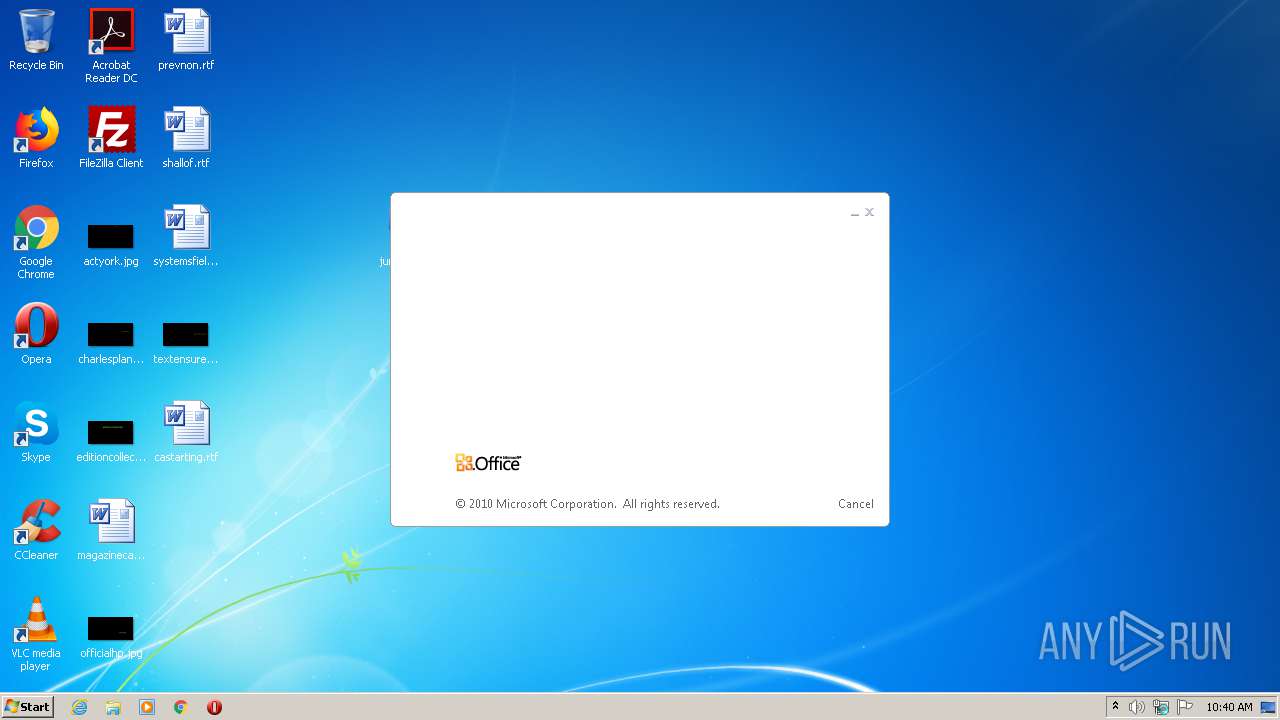The width and height of the screenshot is (1280, 720).
Task: Open Internet Explorer from taskbar
Action: (79, 707)
